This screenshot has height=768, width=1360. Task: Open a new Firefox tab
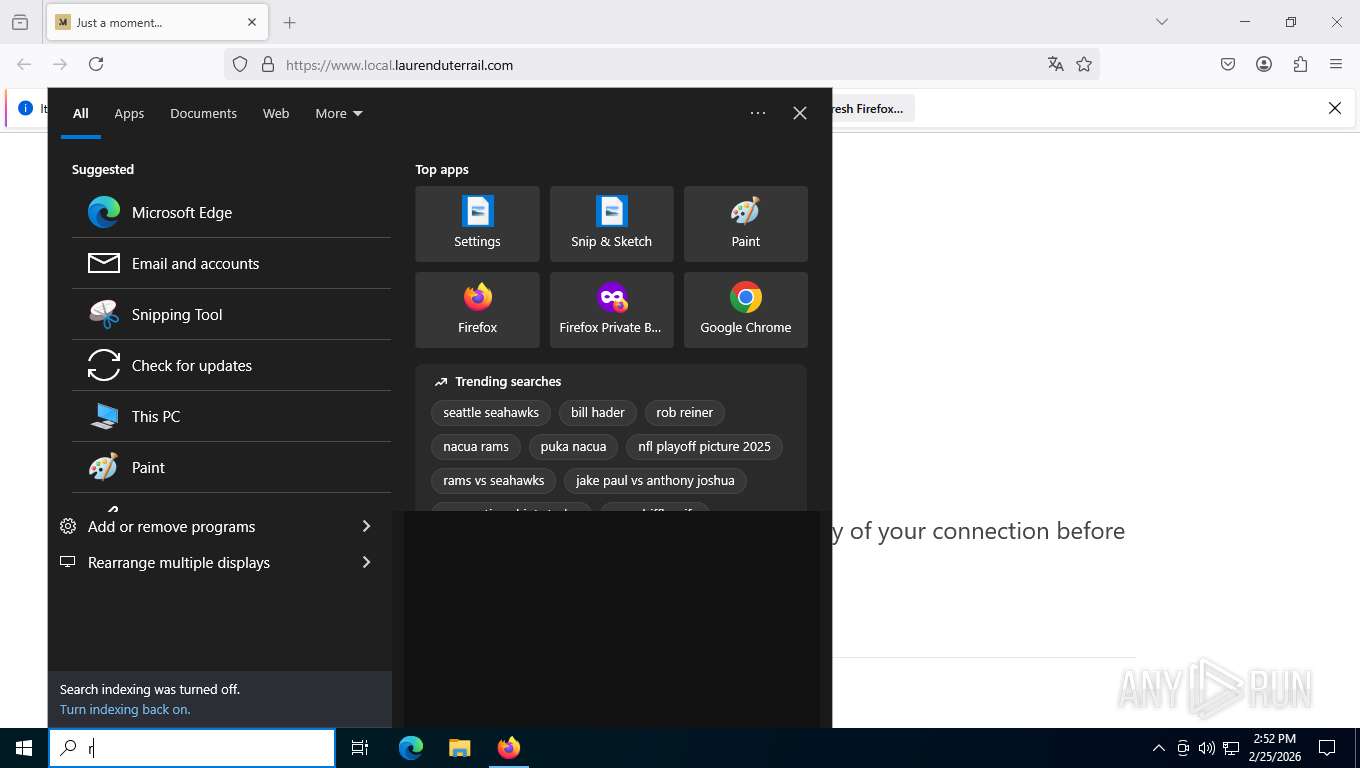click(x=290, y=22)
